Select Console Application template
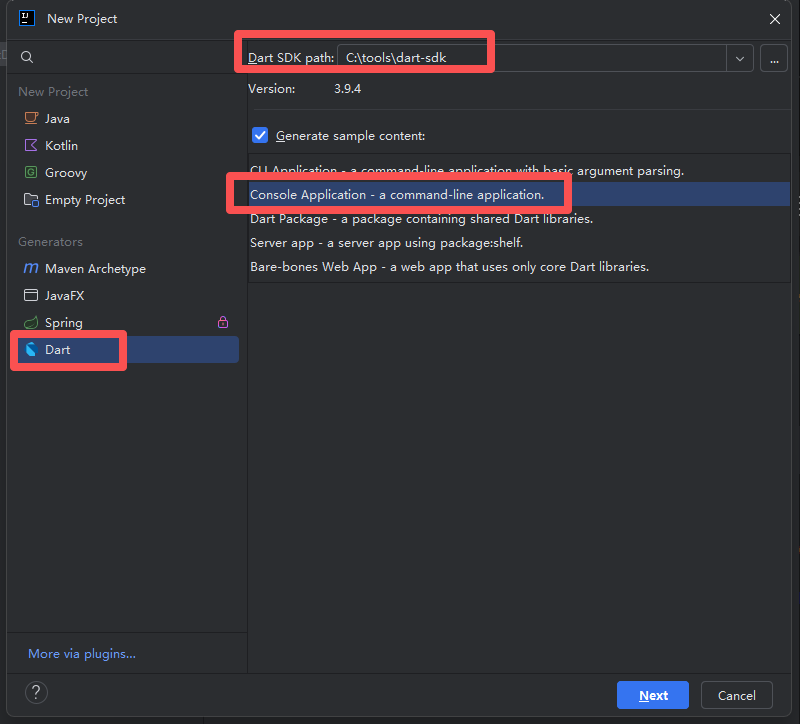This screenshot has height=724, width=800. [519, 194]
